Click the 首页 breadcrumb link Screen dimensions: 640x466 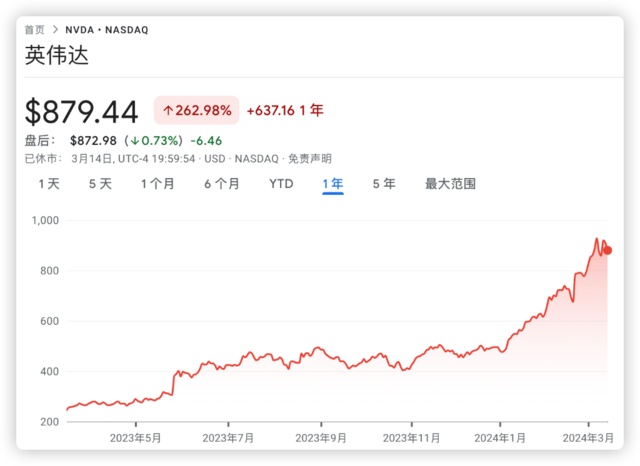pyautogui.click(x=34, y=30)
